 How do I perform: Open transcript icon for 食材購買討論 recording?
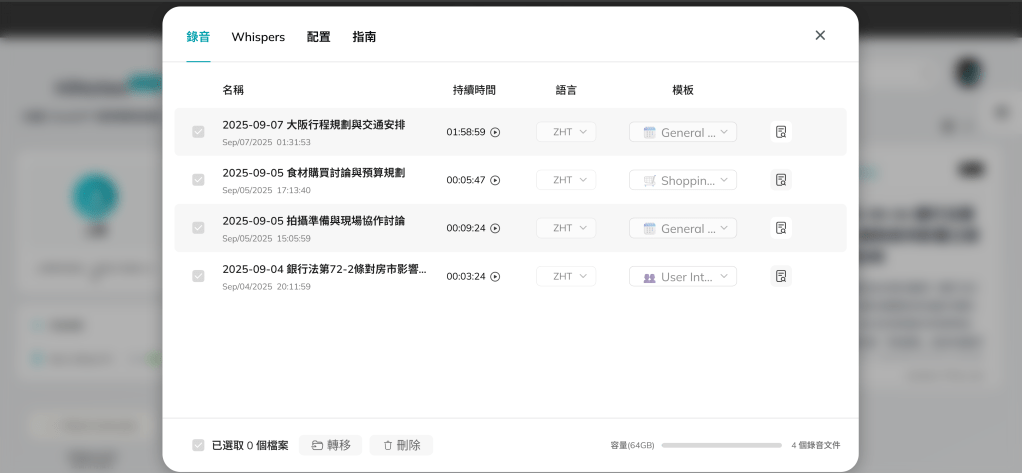(x=781, y=180)
